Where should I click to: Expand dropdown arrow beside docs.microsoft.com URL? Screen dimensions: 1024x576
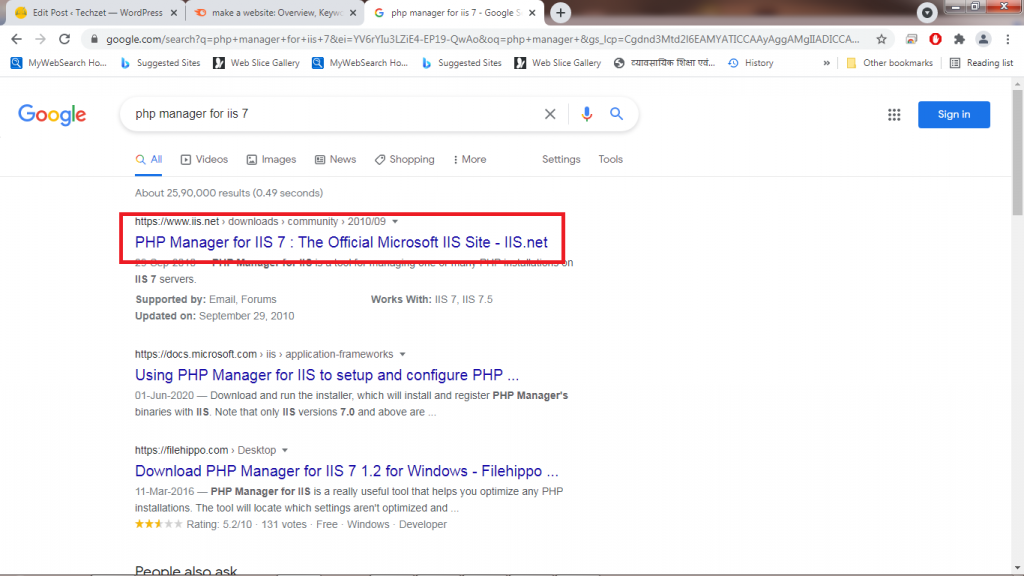coord(403,354)
